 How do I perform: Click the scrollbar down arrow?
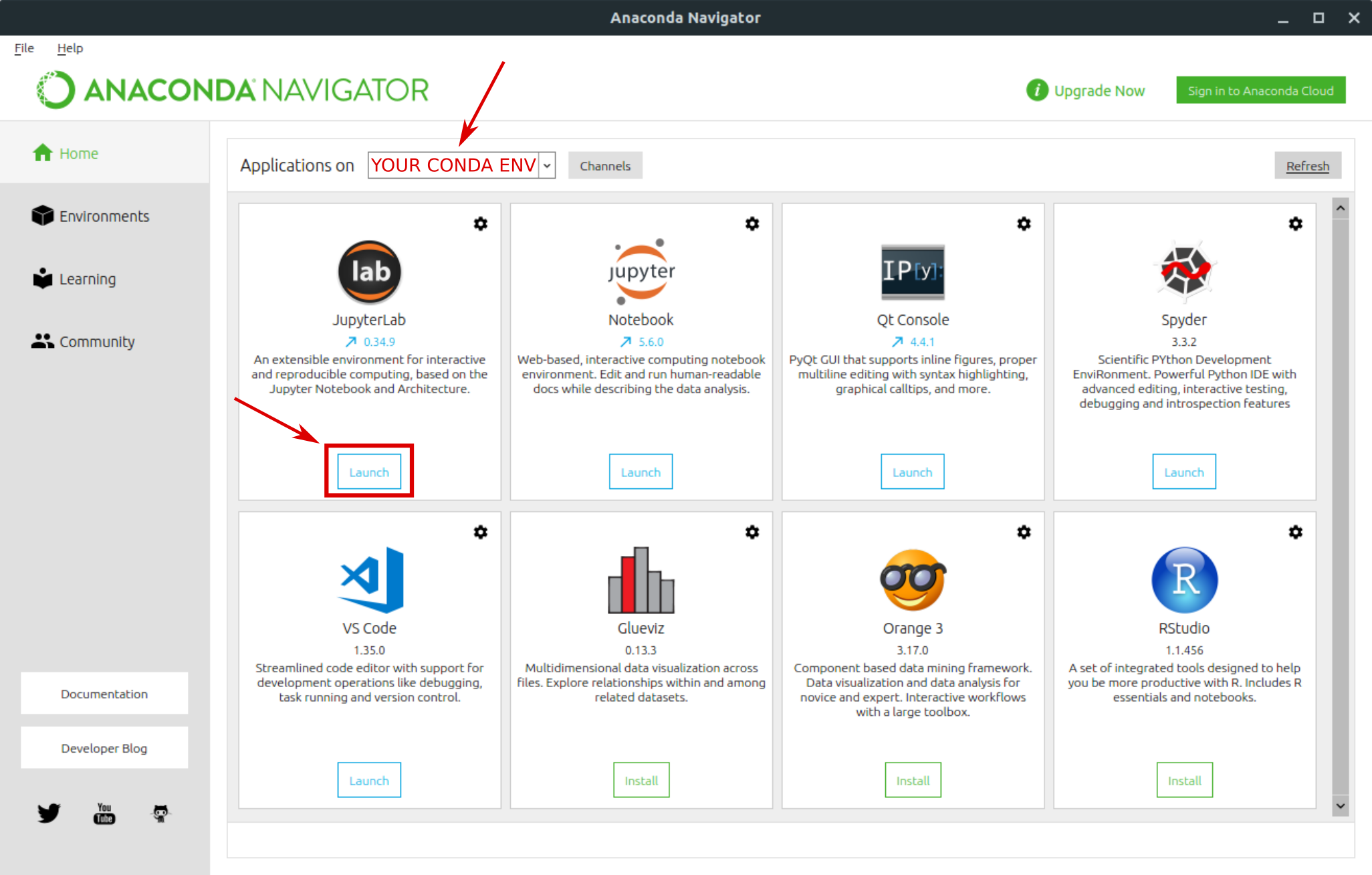(x=1340, y=806)
